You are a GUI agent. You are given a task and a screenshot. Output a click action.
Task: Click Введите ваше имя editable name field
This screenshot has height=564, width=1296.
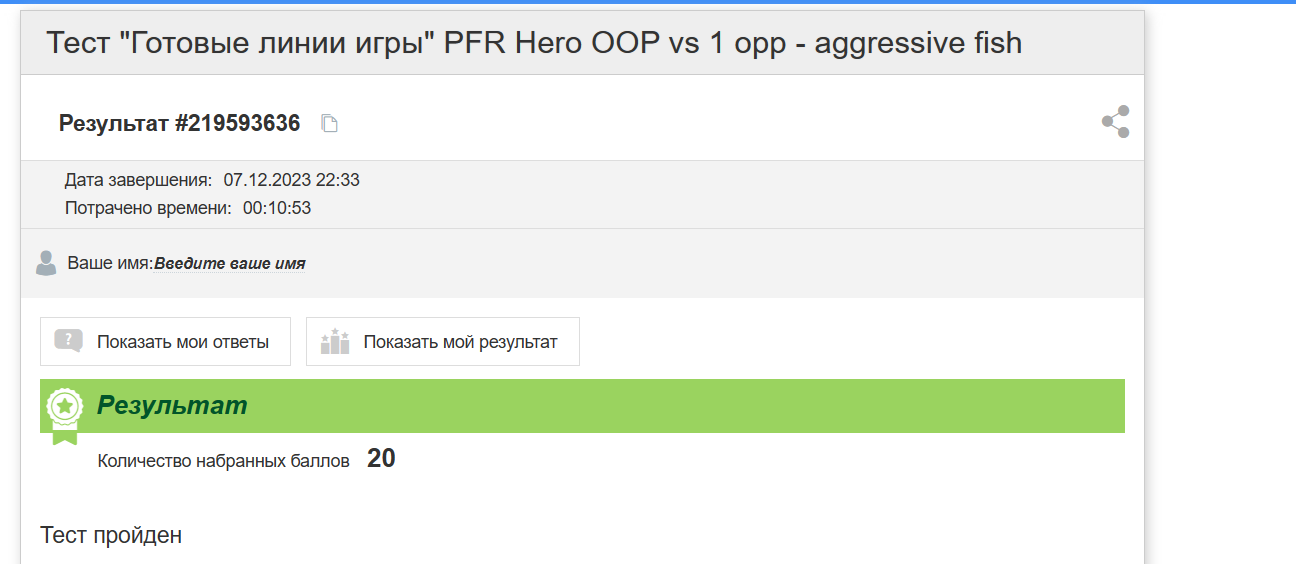click(230, 264)
